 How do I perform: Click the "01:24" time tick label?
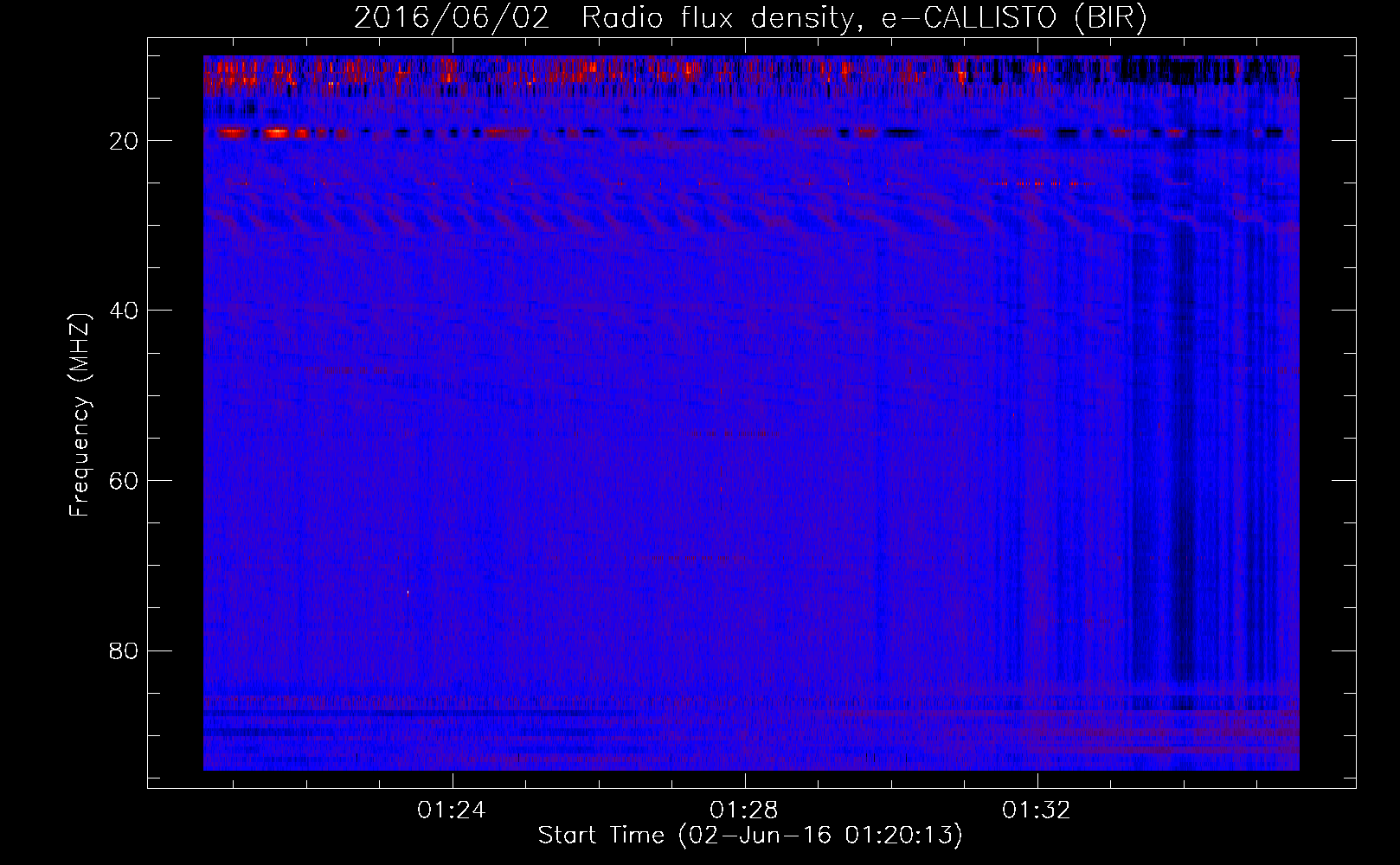[x=451, y=811]
